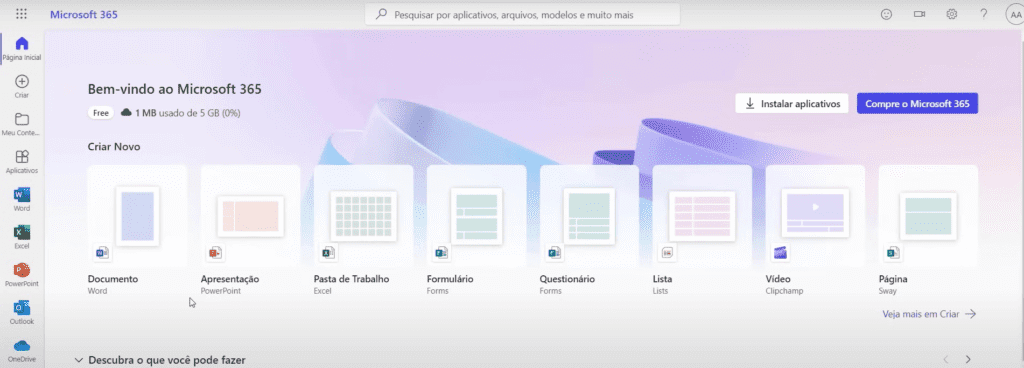Open Aplicativos in sidebar
The image size is (1024, 368).
[x=22, y=162]
